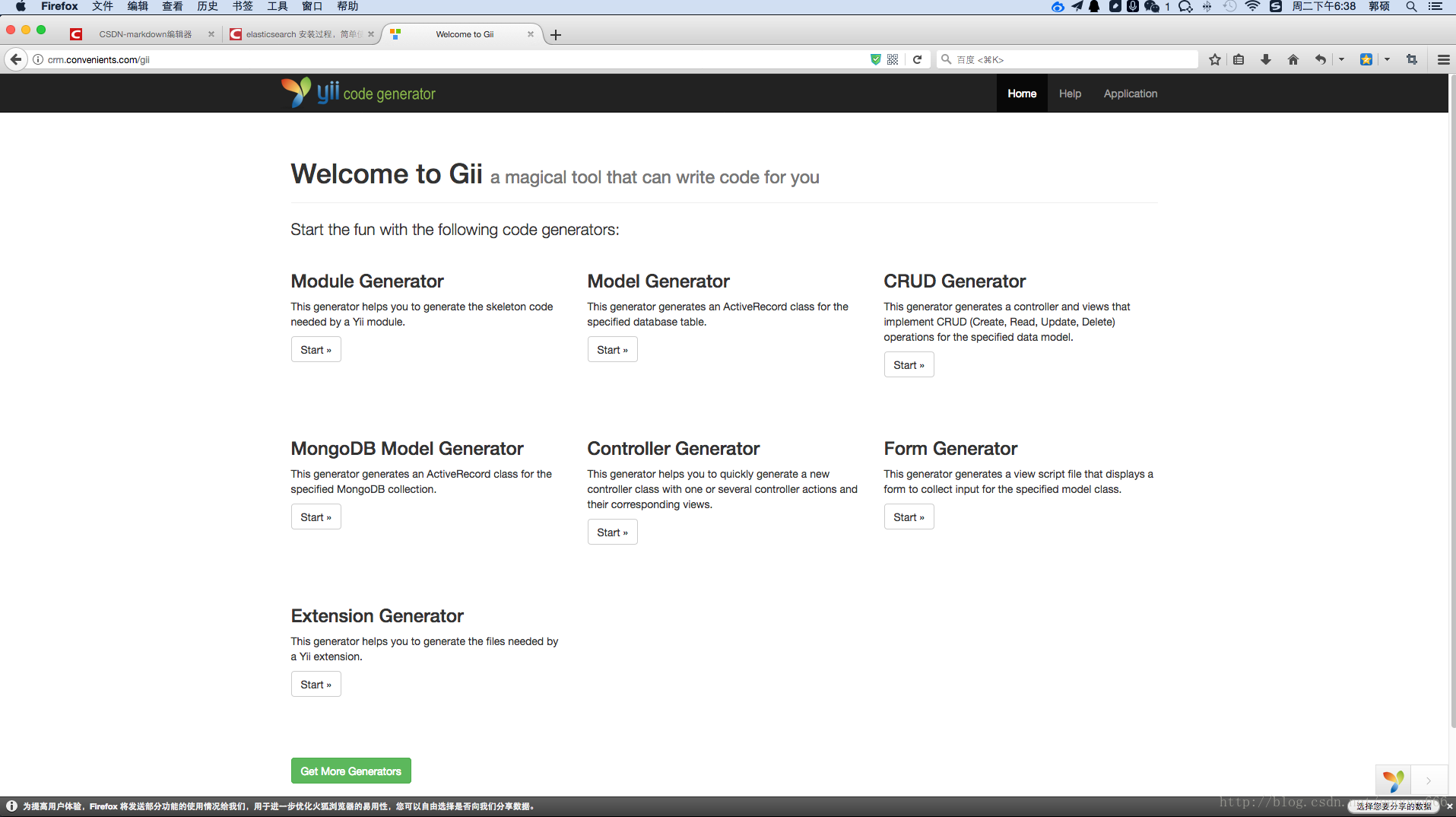Expand dropdown arrow next to blue star icon

tap(1387, 59)
